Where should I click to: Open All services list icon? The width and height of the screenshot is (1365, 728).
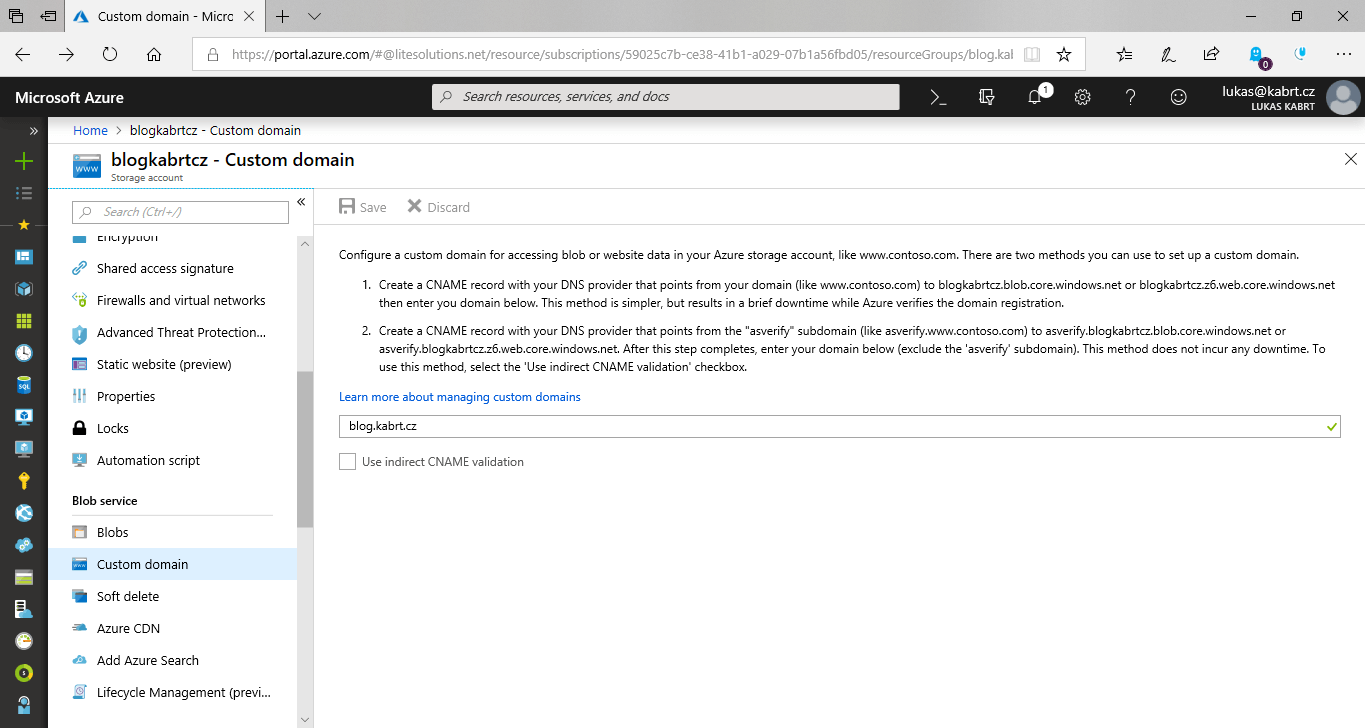click(24, 192)
